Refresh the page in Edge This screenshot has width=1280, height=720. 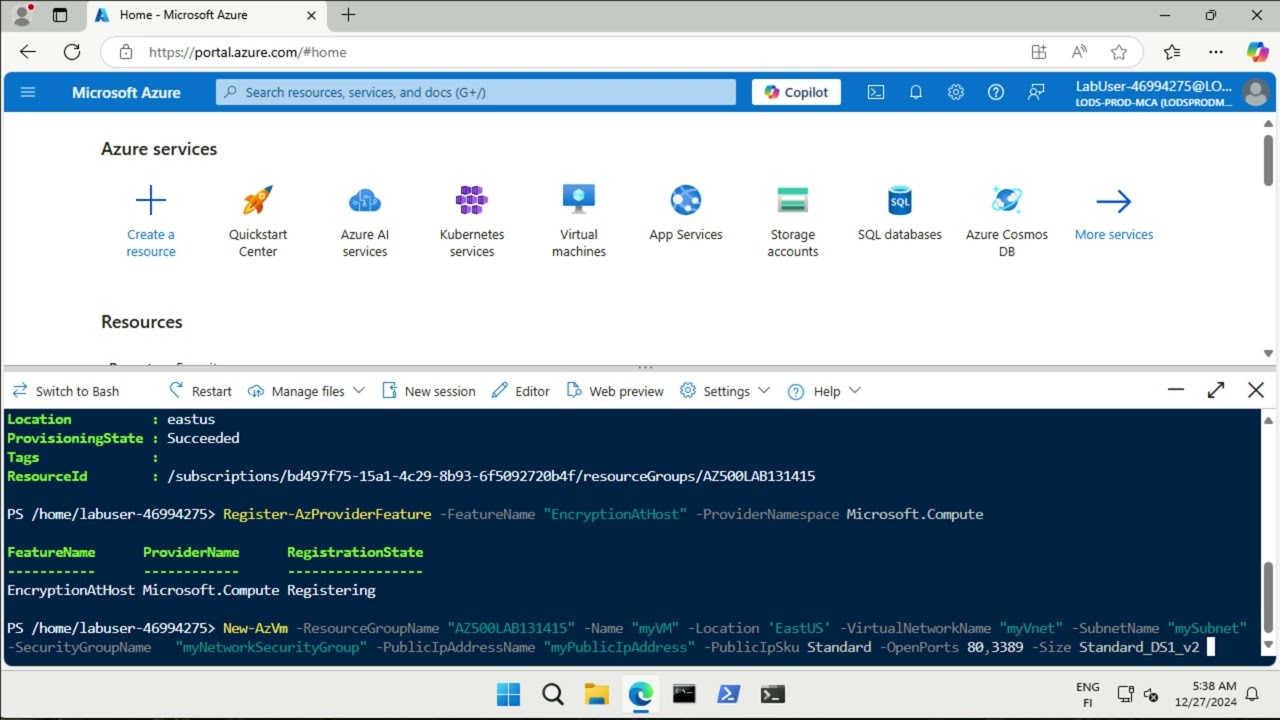(x=72, y=52)
